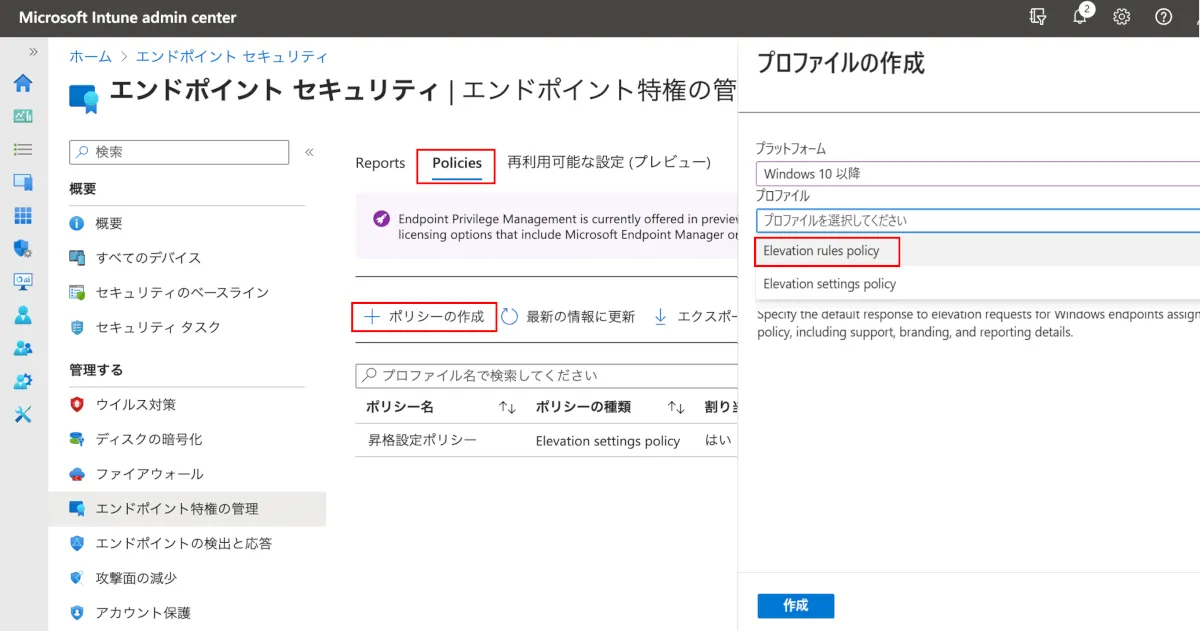Open Reports monitor icon in left rail
Image resolution: width=1200 pixels, height=631 pixels.
coord(22,281)
